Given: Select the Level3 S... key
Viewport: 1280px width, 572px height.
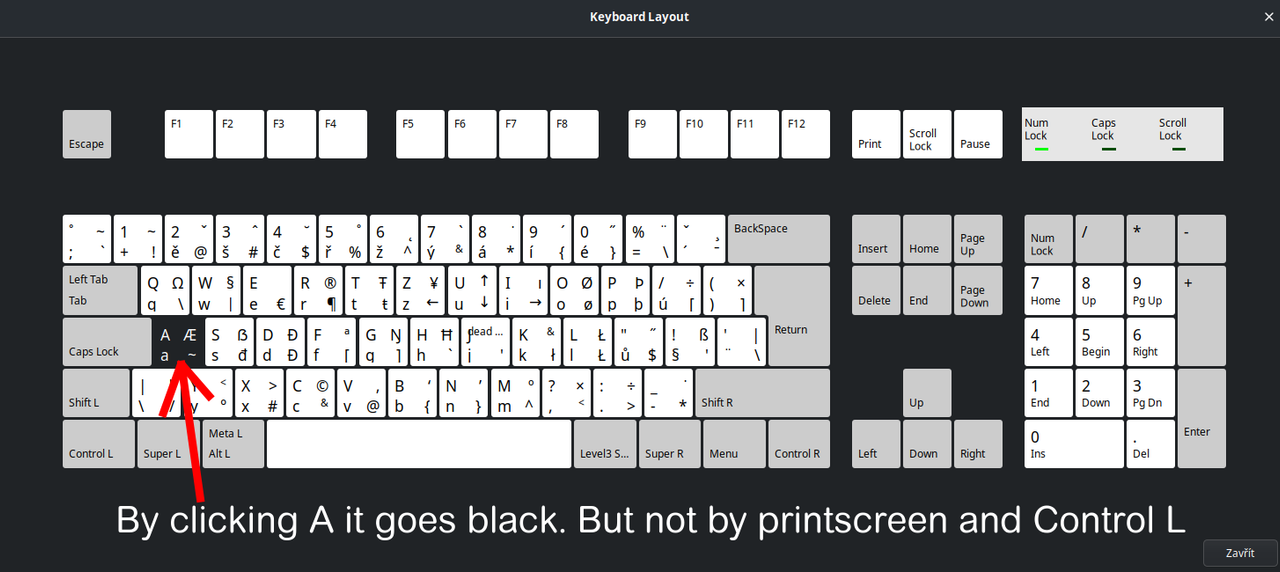Looking at the screenshot, I should tap(605, 444).
